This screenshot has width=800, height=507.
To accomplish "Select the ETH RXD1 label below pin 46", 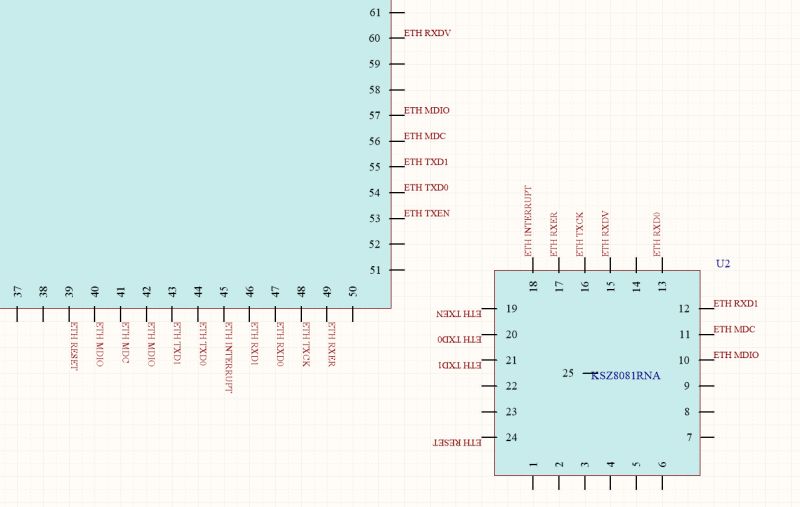I will click(254, 343).
